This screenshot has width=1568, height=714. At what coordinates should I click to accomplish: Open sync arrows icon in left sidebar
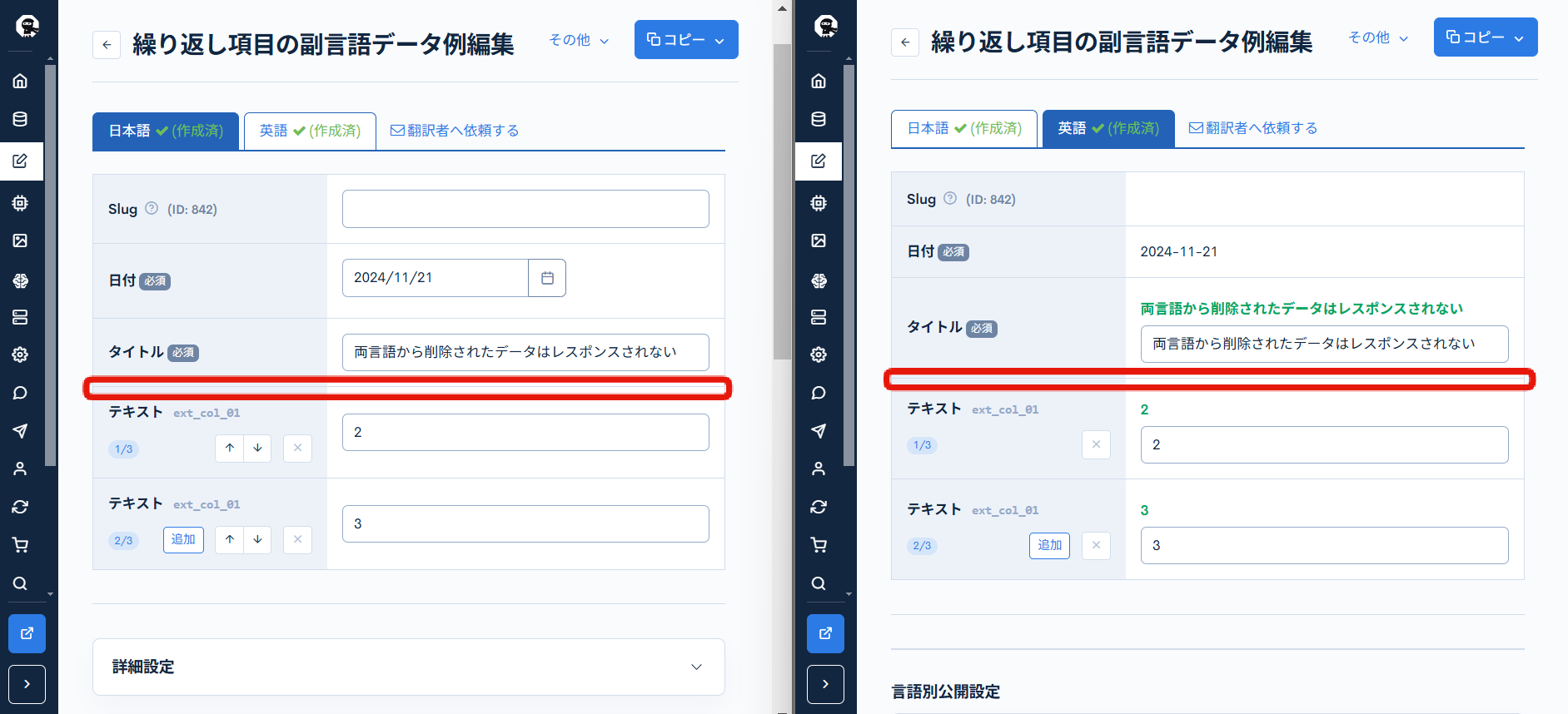click(20, 507)
